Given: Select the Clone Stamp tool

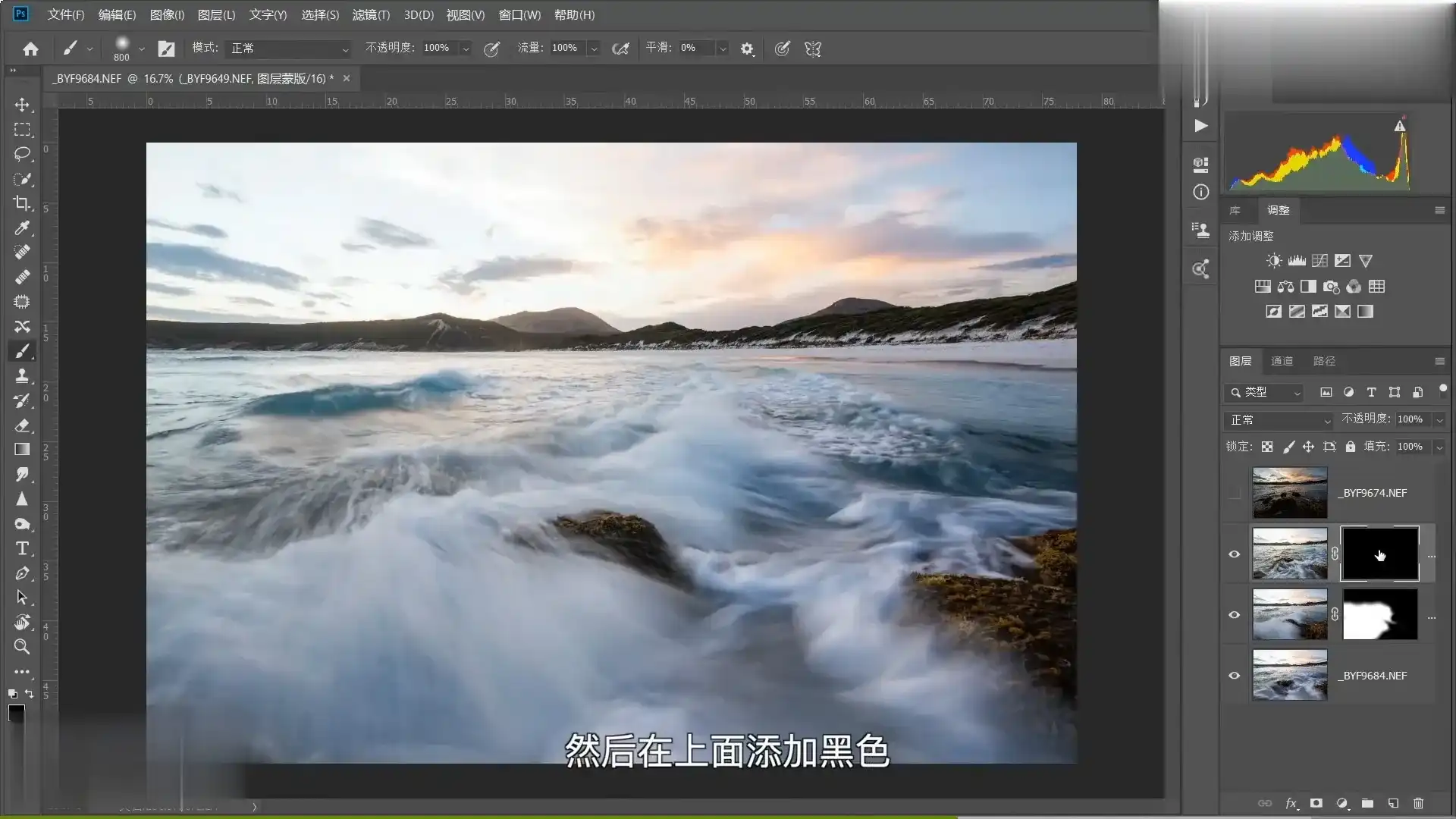Looking at the screenshot, I should [22, 375].
